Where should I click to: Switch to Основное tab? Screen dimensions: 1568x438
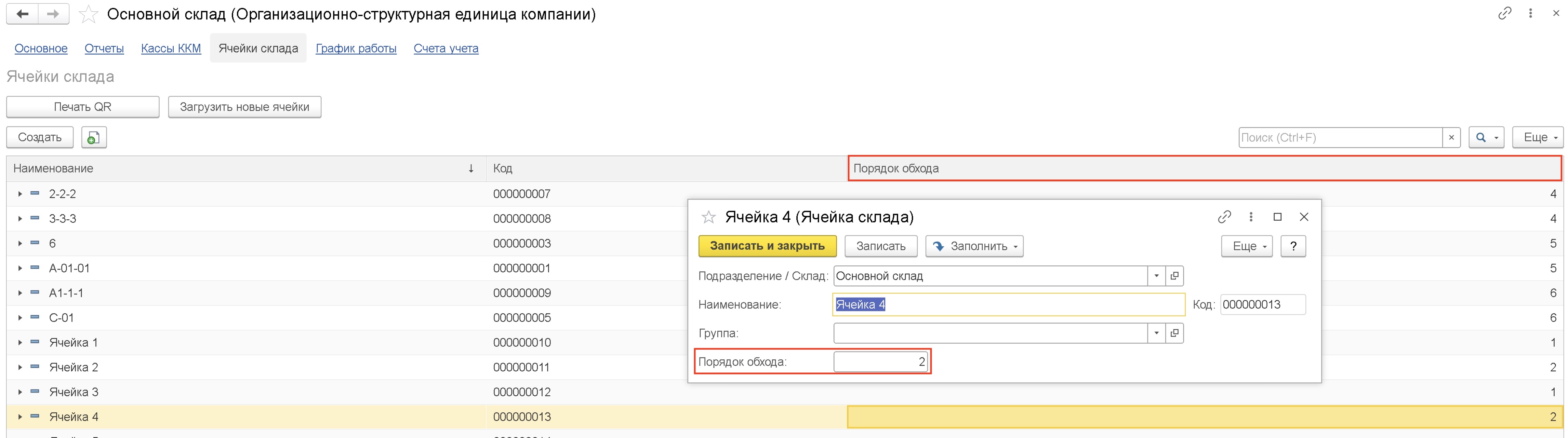[x=41, y=49]
